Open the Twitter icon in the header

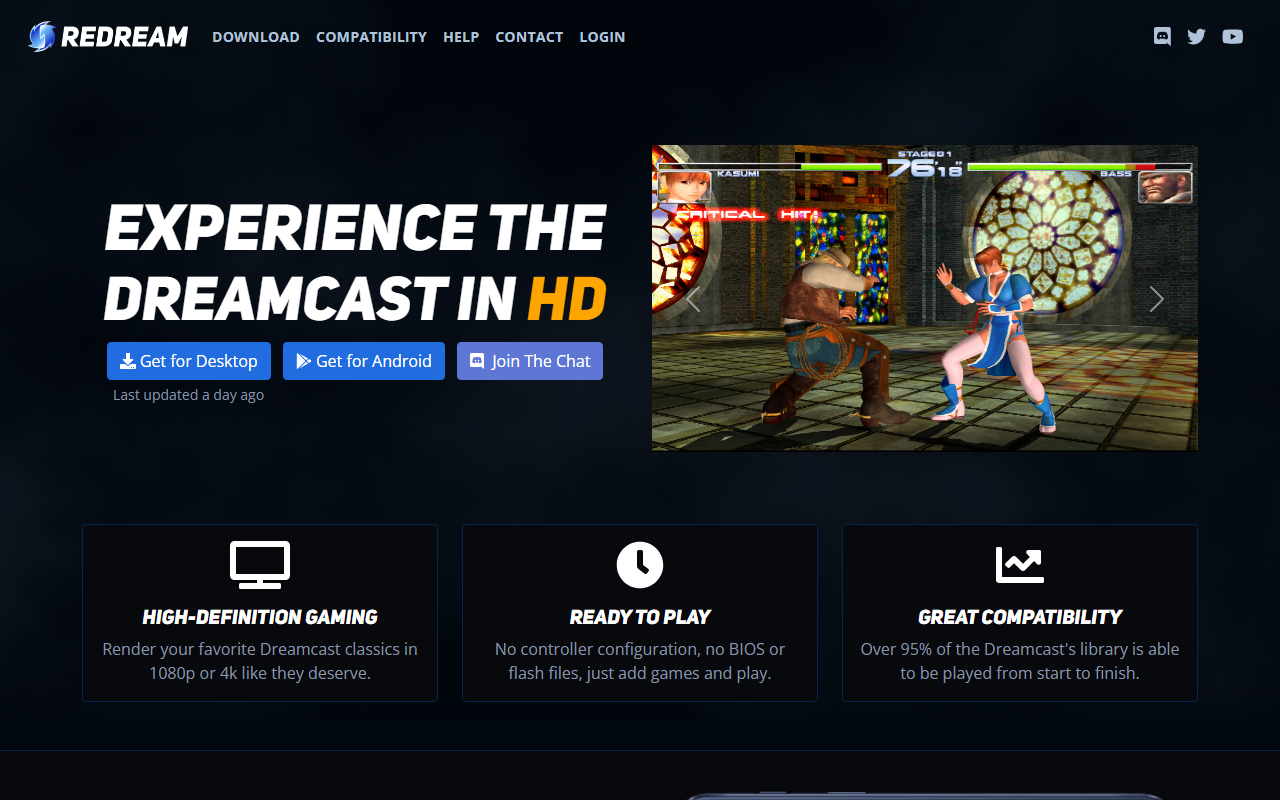click(1197, 37)
